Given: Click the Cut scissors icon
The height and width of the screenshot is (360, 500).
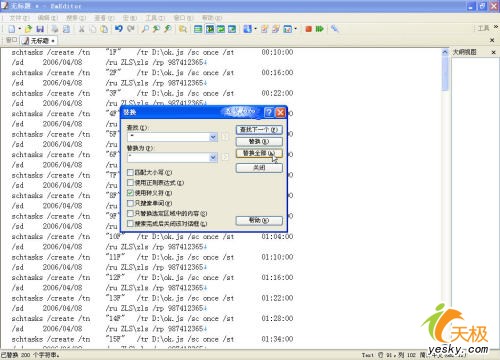Looking at the screenshot, I should (x=81, y=29).
